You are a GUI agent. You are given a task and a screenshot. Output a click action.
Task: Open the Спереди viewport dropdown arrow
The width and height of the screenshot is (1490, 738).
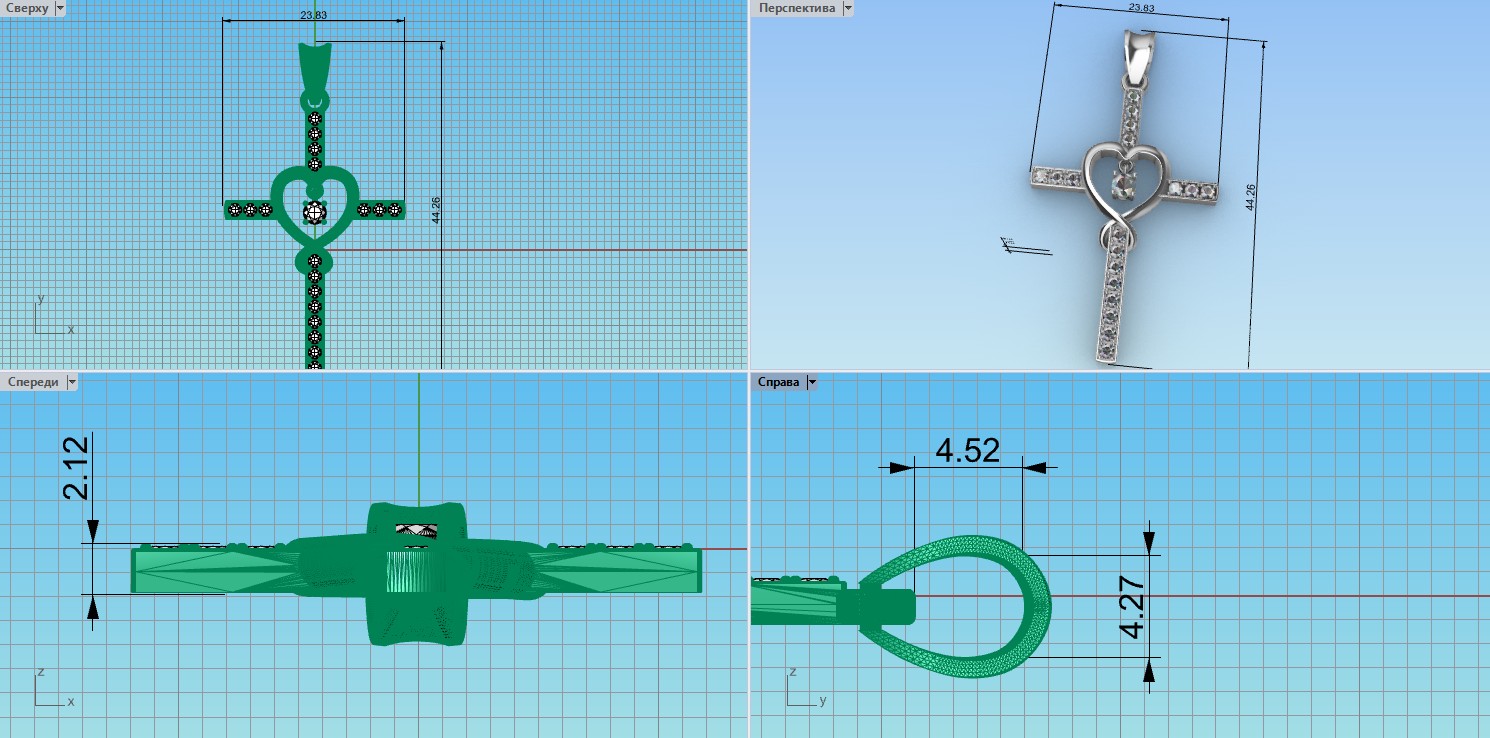point(72,382)
